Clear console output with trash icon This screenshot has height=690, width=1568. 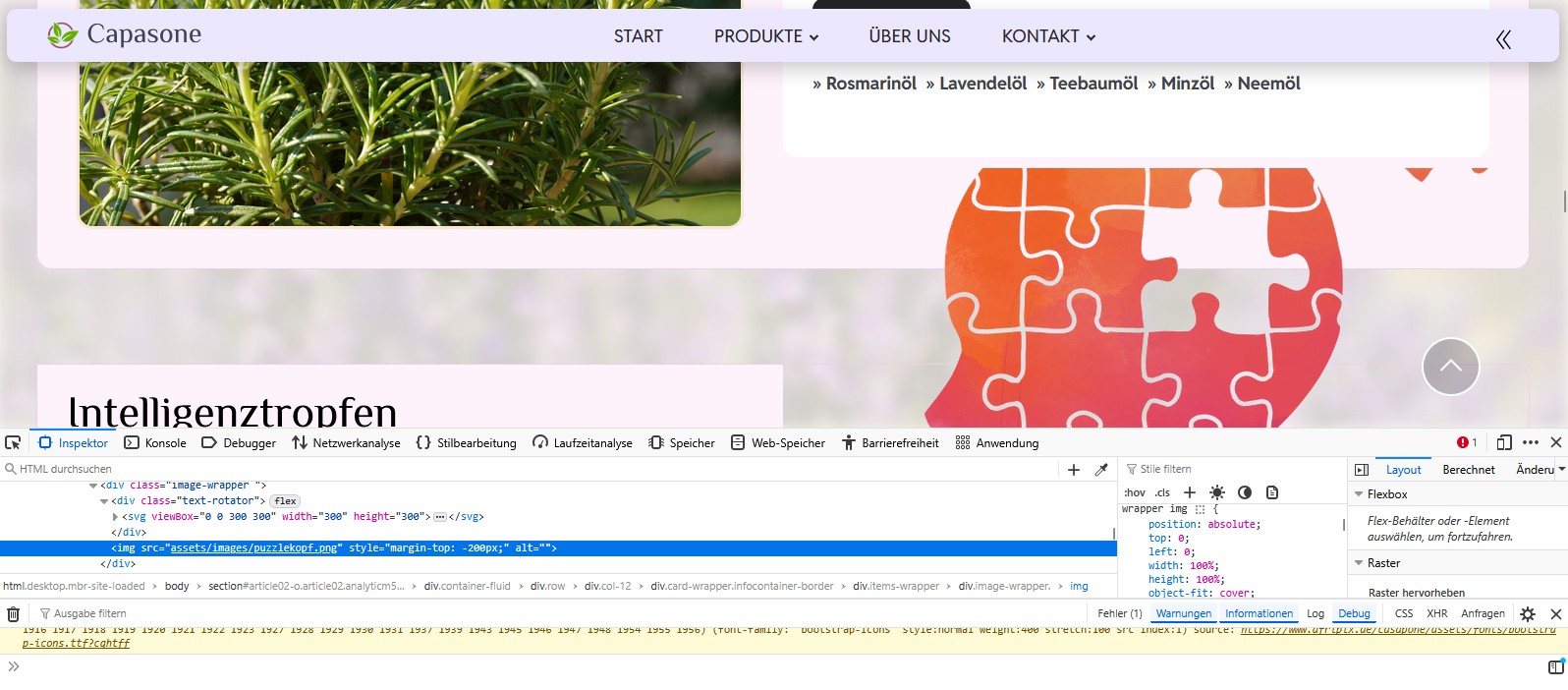[x=13, y=613]
